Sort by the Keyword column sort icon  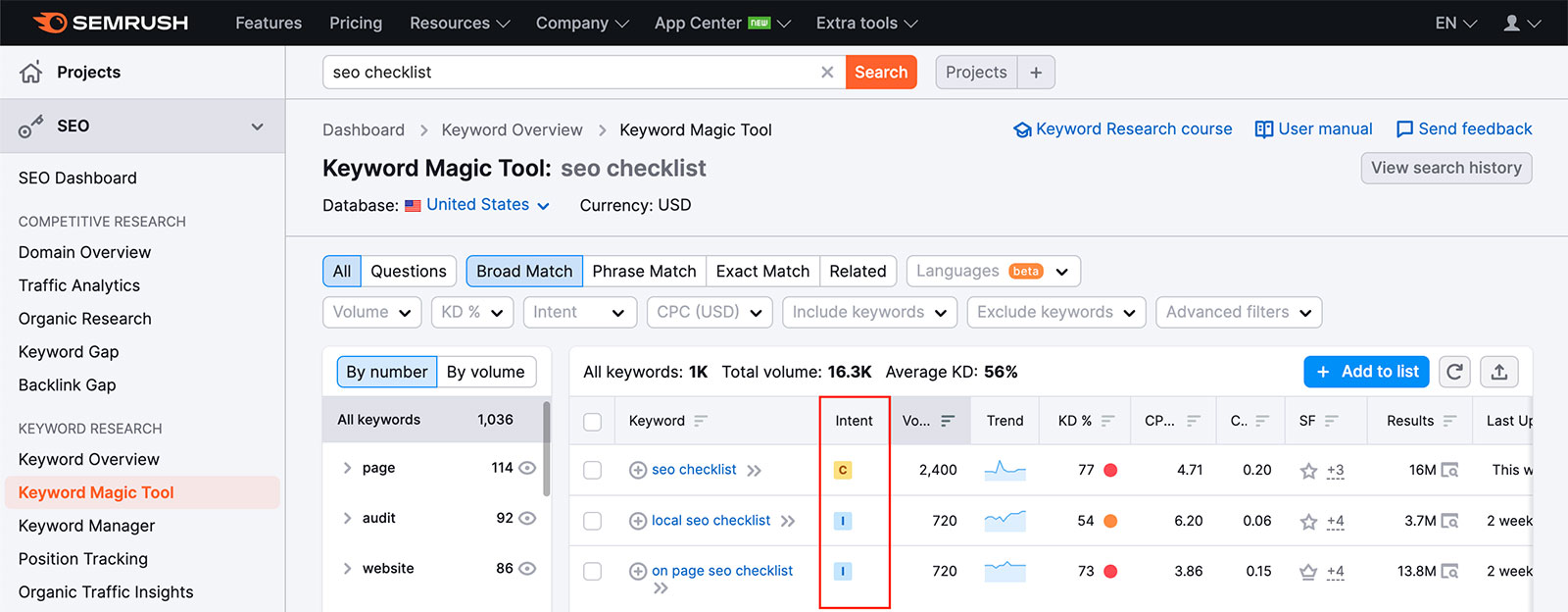click(x=701, y=421)
